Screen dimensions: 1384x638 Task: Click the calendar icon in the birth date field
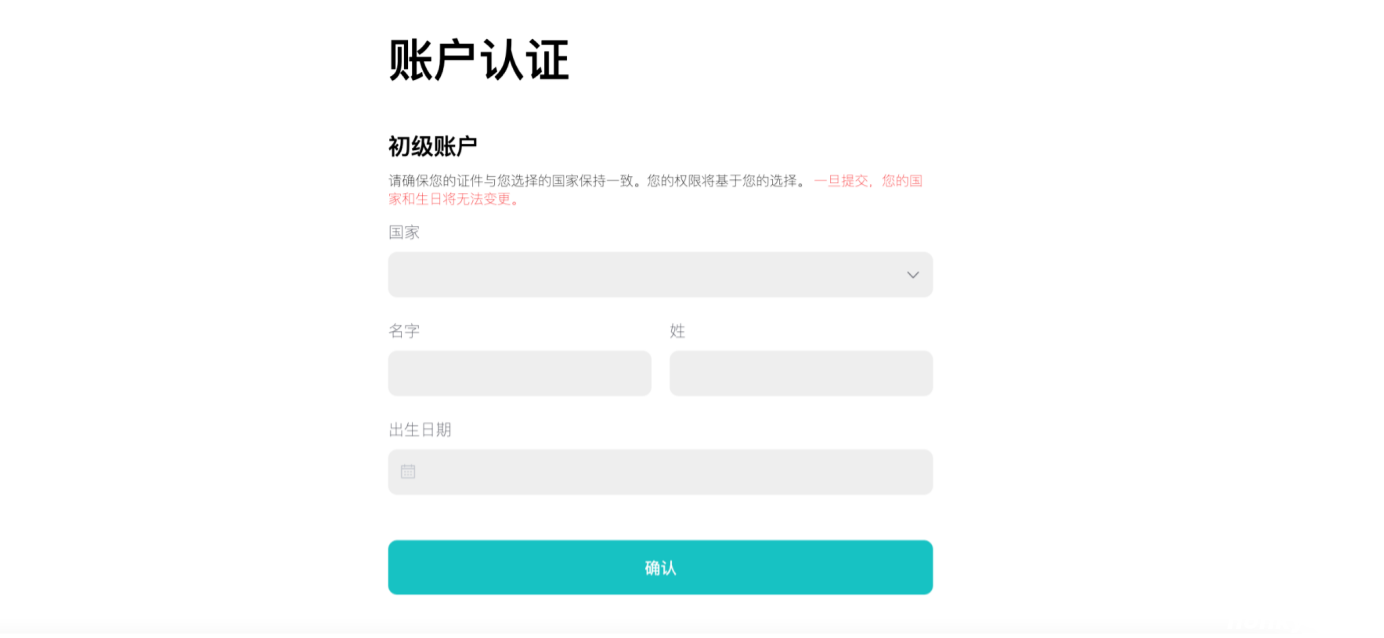click(x=408, y=471)
